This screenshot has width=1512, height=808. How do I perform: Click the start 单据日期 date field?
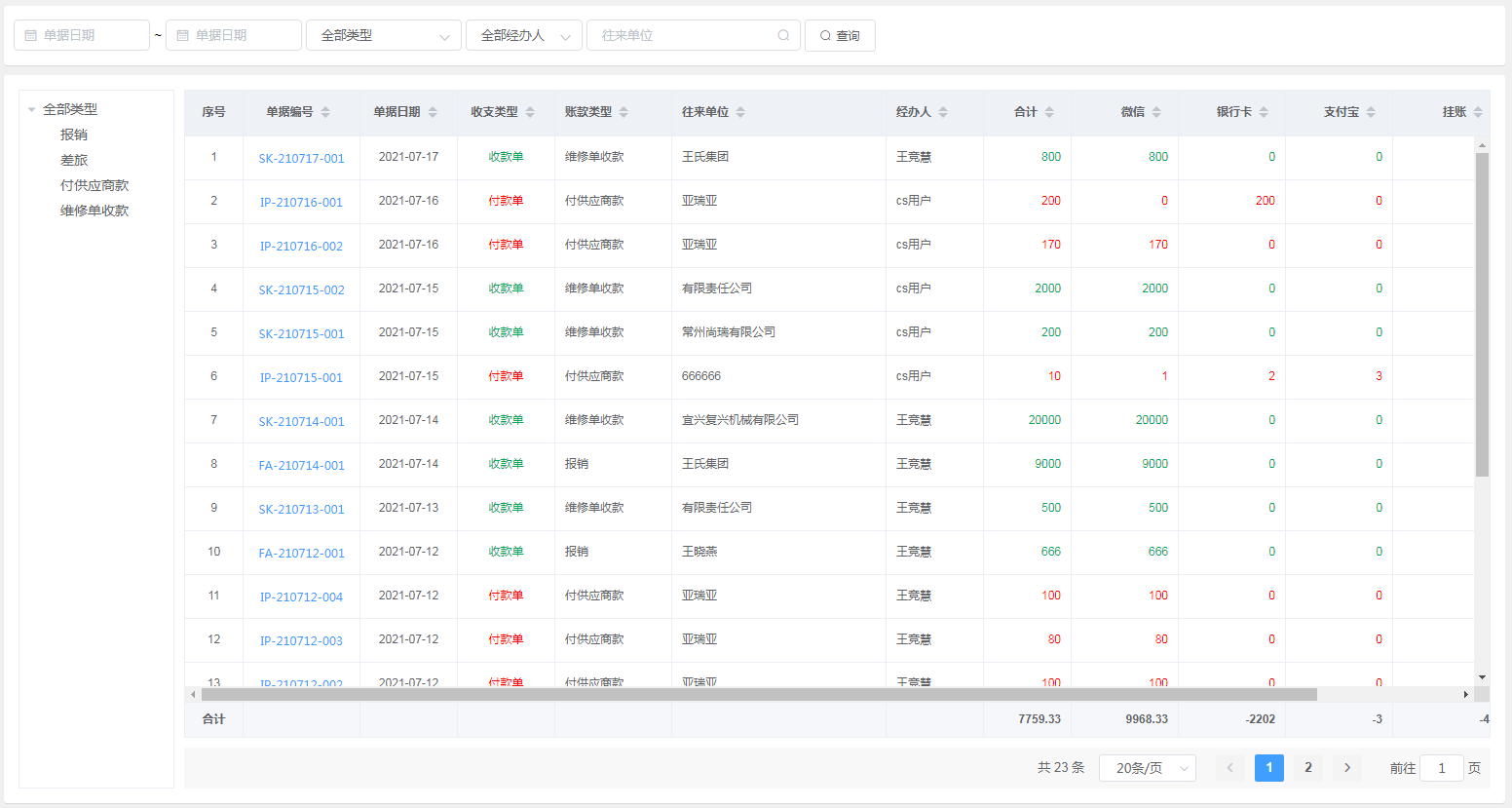pyautogui.click(x=82, y=35)
